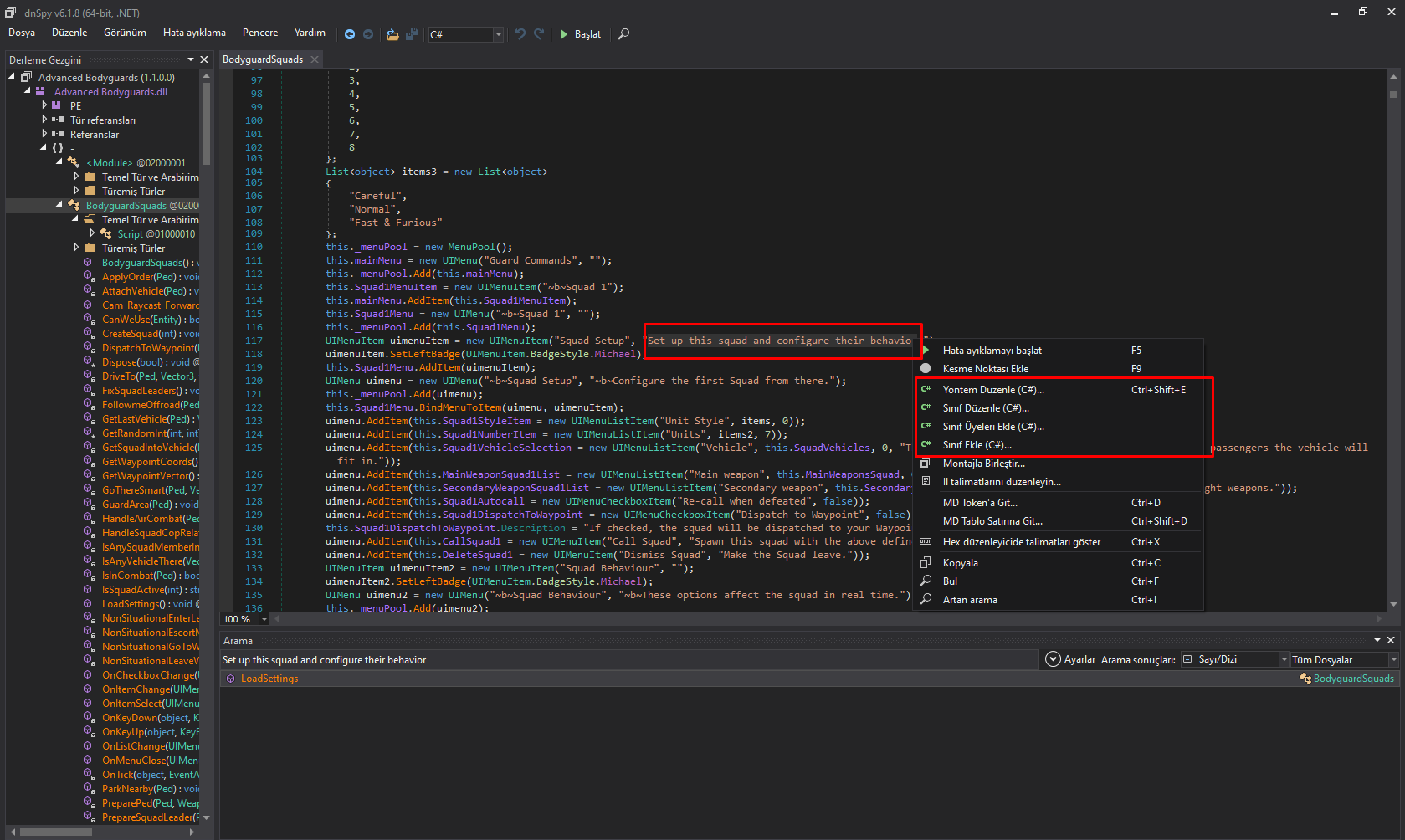Viewport: 1405px width, 840px height.
Task: Toggle the Ayarlar search options button
Action: pyautogui.click(x=1054, y=660)
